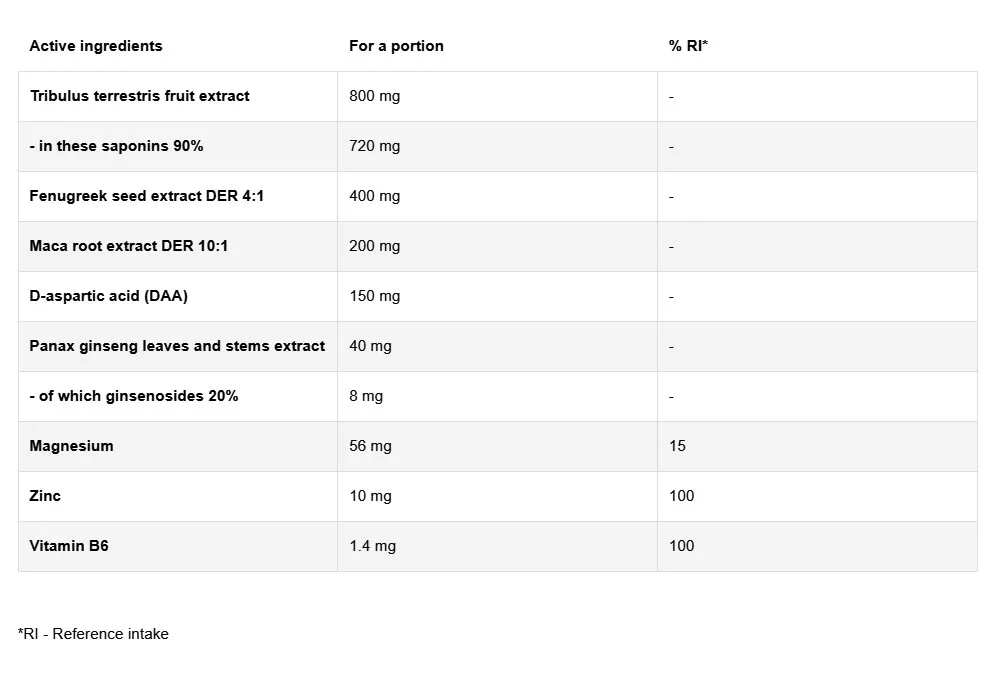Select the Magnesium row label
This screenshot has width=1004, height=681.
72,446
